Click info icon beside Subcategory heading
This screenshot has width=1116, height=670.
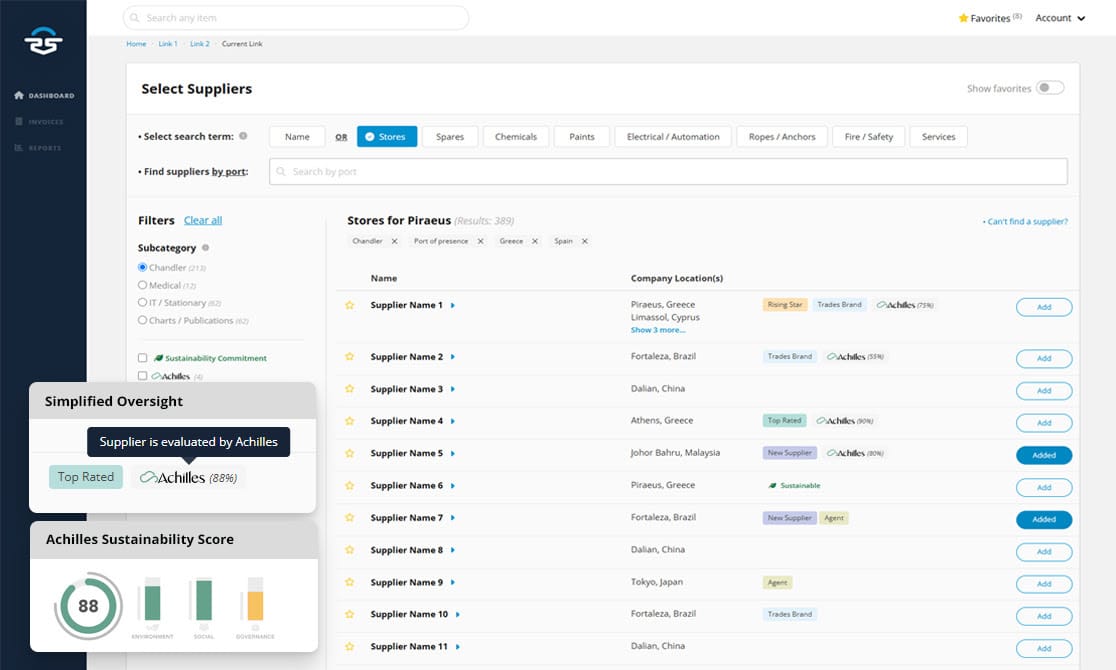tap(206, 248)
